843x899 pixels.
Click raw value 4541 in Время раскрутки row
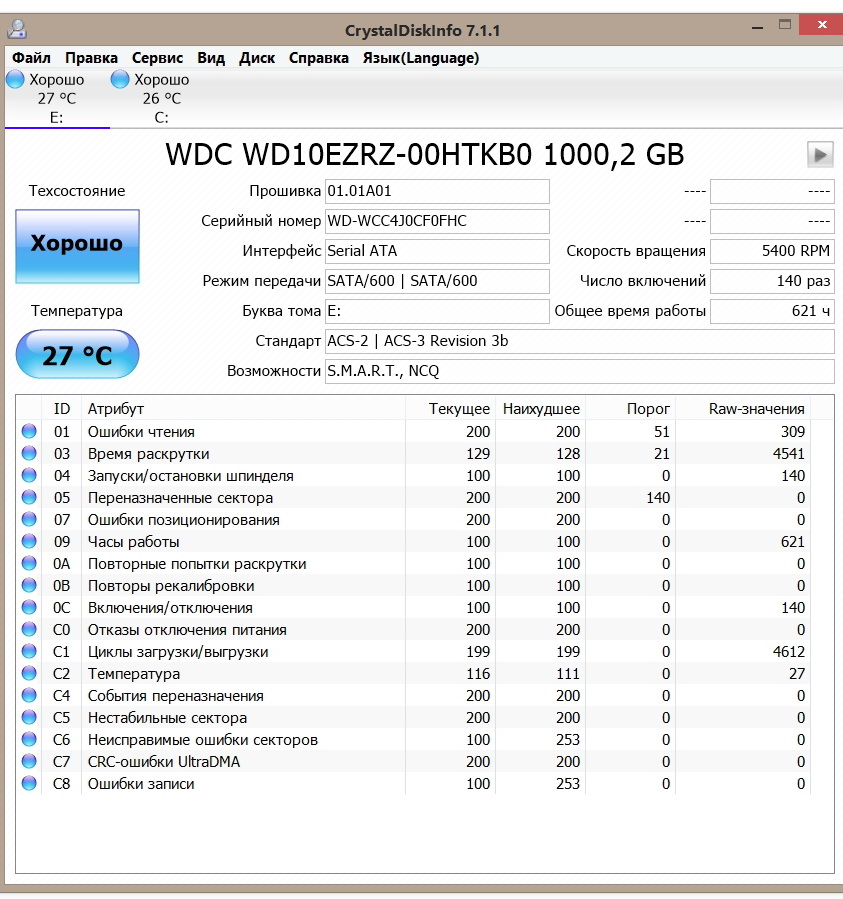pos(789,454)
